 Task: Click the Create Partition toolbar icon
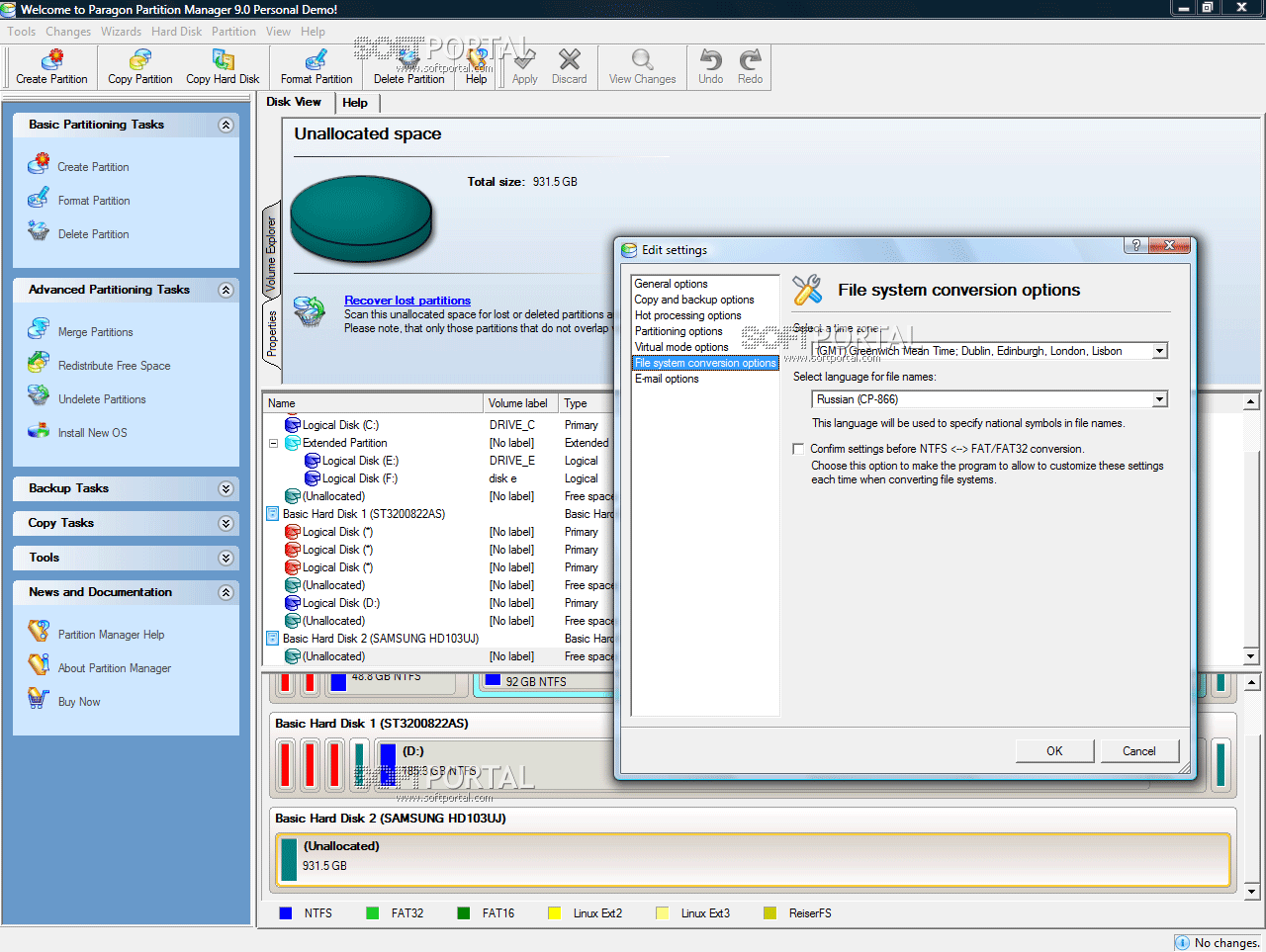coord(51,59)
